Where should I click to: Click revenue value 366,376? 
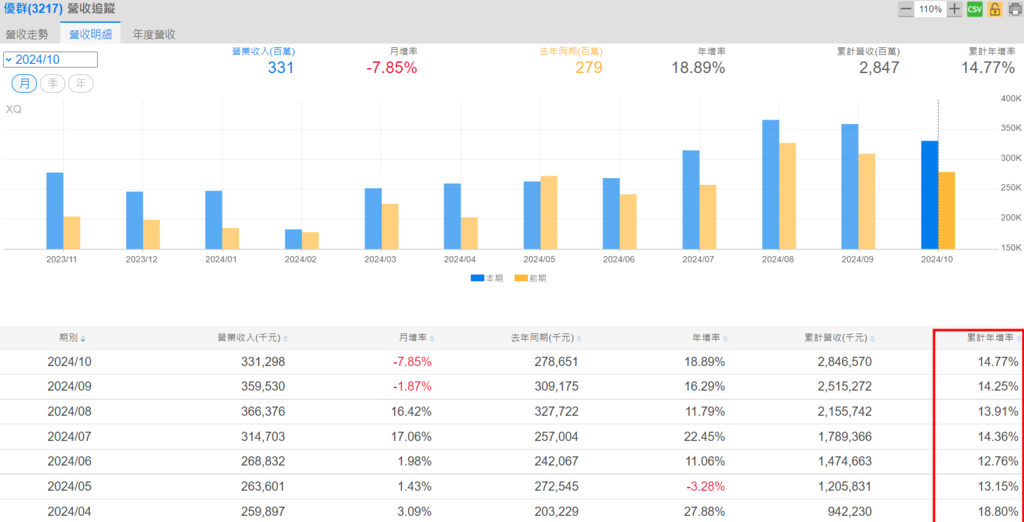261,412
